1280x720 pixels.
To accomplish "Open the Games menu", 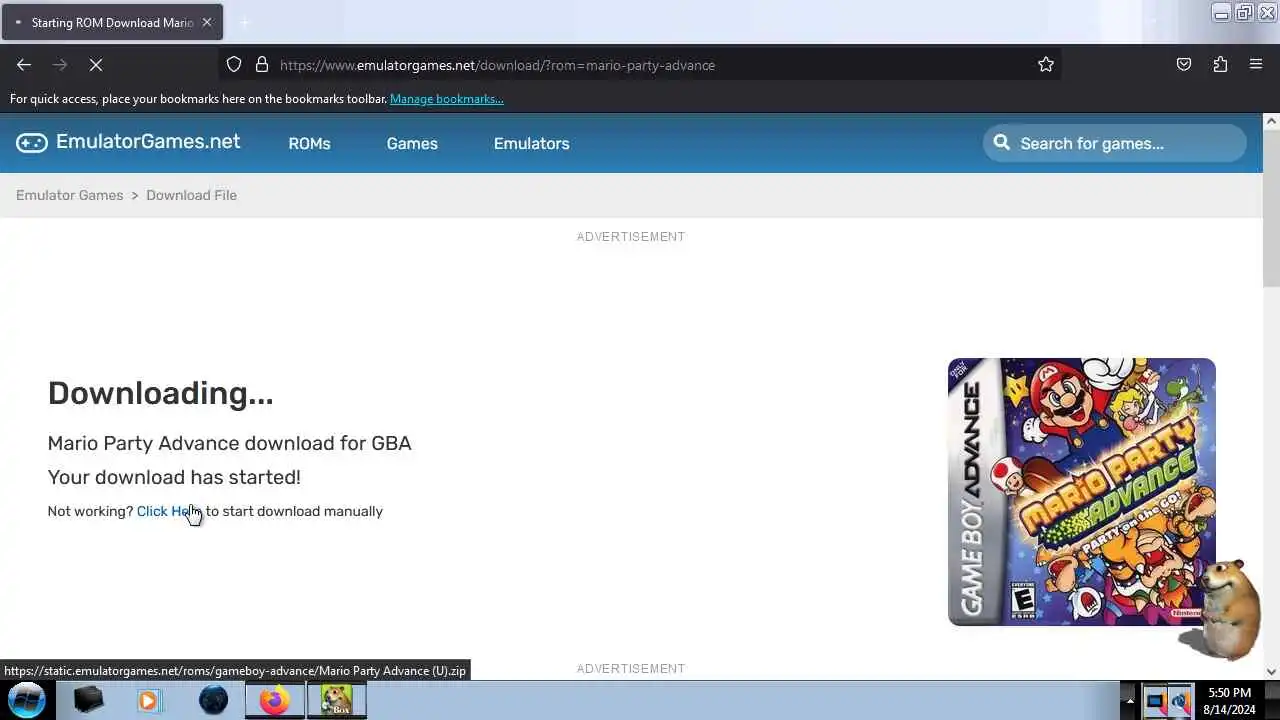I will [412, 144].
